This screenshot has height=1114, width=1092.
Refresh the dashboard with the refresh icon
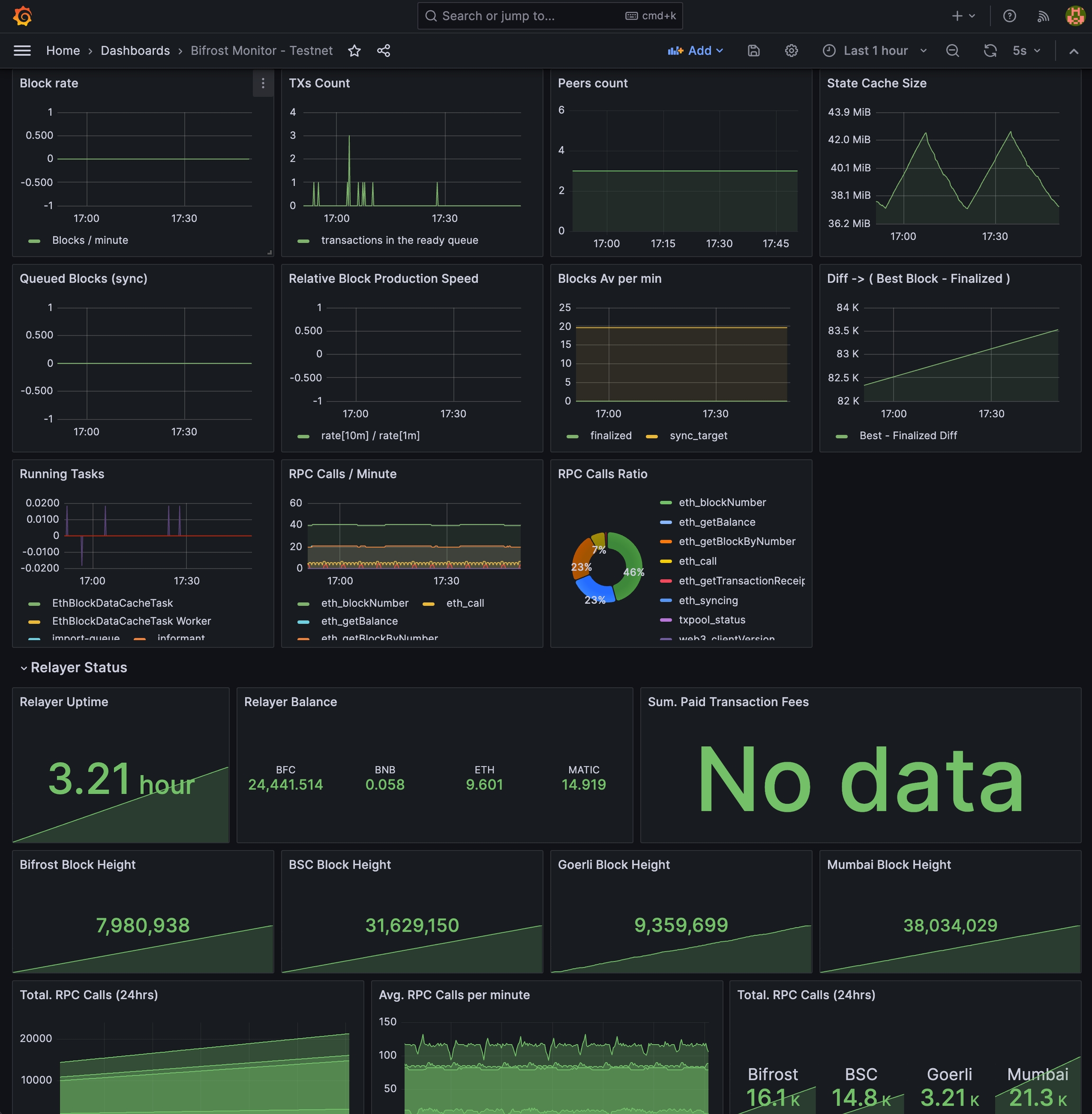(990, 50)
